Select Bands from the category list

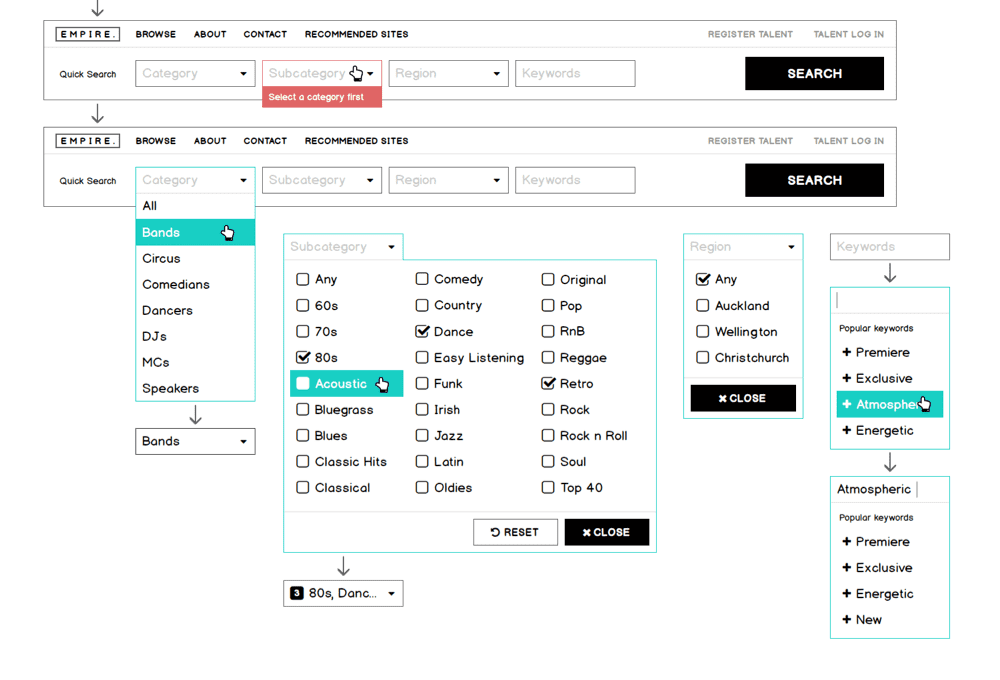tap(195, 232)
